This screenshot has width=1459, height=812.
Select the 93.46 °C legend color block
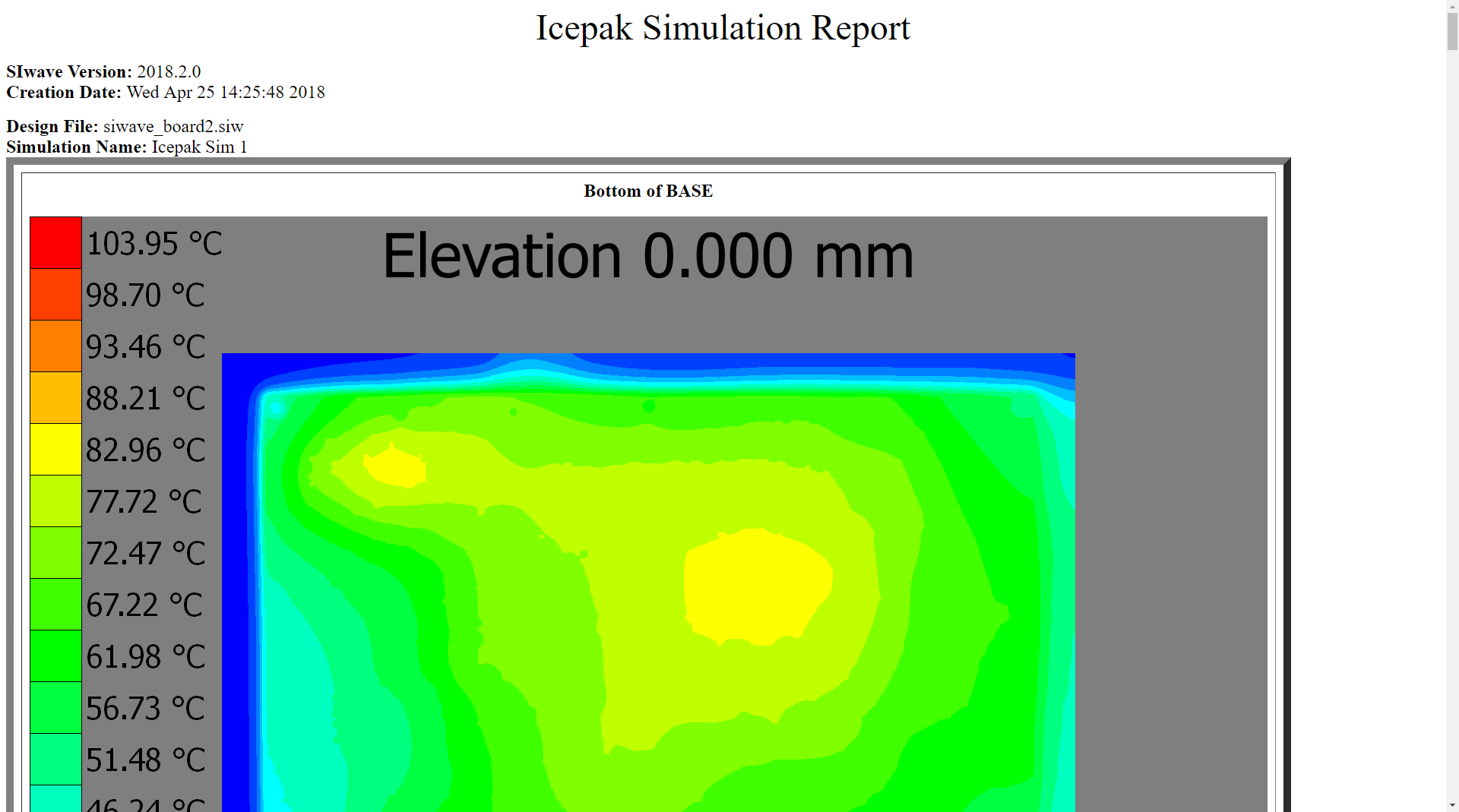click(x=55, y=346)
